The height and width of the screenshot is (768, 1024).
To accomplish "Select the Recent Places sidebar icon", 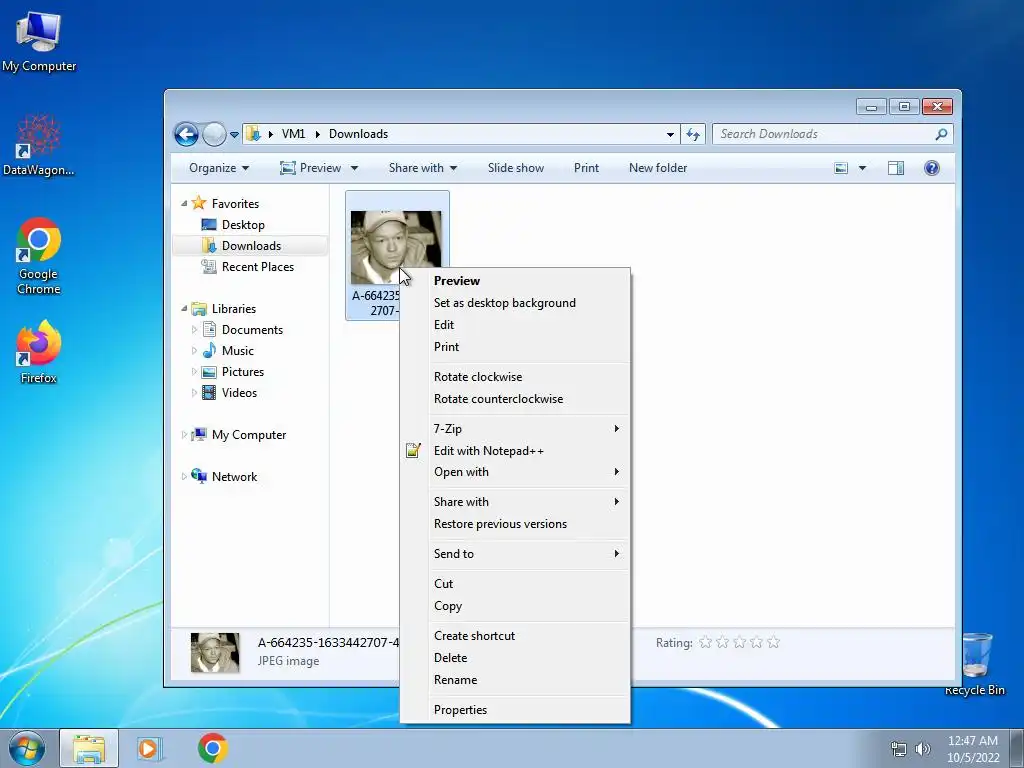I will [x=209, y=266].
